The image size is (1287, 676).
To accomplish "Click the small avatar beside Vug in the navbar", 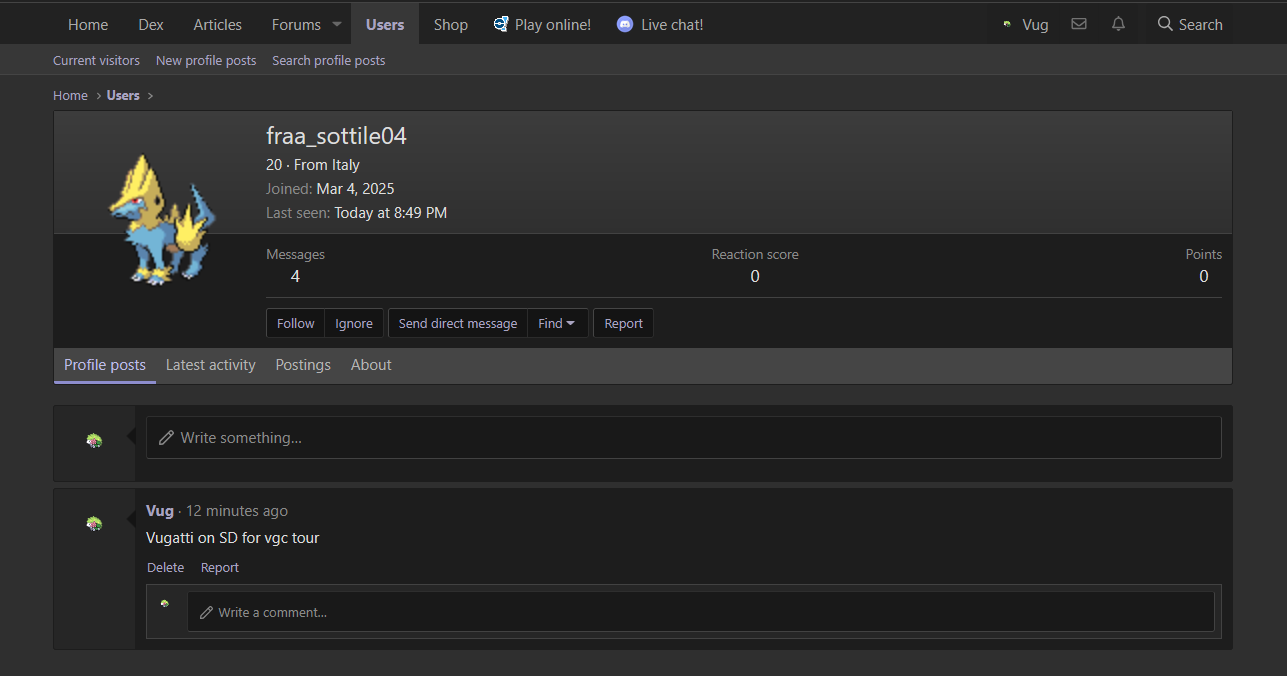I will 1007,25.
